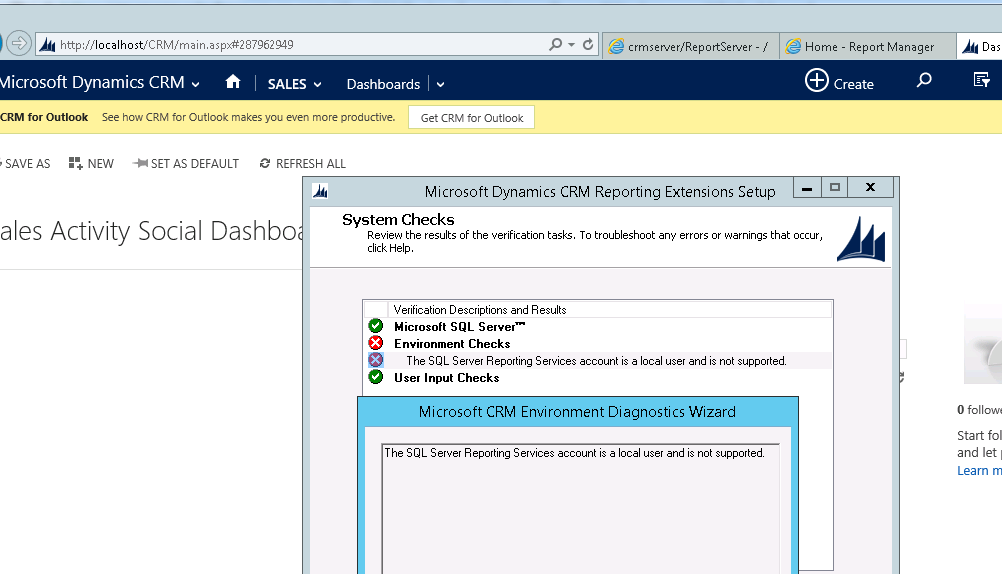Click the Learn more link on the right
Viewport: 1002px width, 574px height.
coord(979,470)
